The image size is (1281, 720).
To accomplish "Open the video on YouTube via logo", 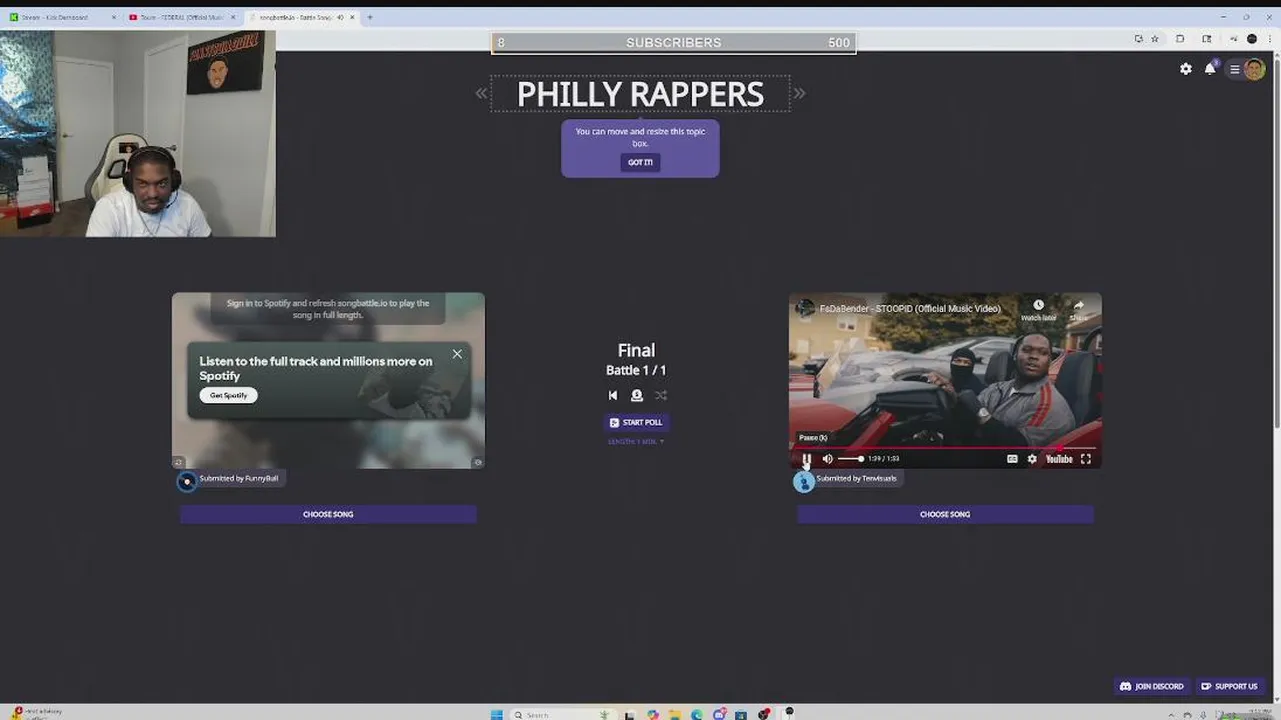I will 1059,459.
